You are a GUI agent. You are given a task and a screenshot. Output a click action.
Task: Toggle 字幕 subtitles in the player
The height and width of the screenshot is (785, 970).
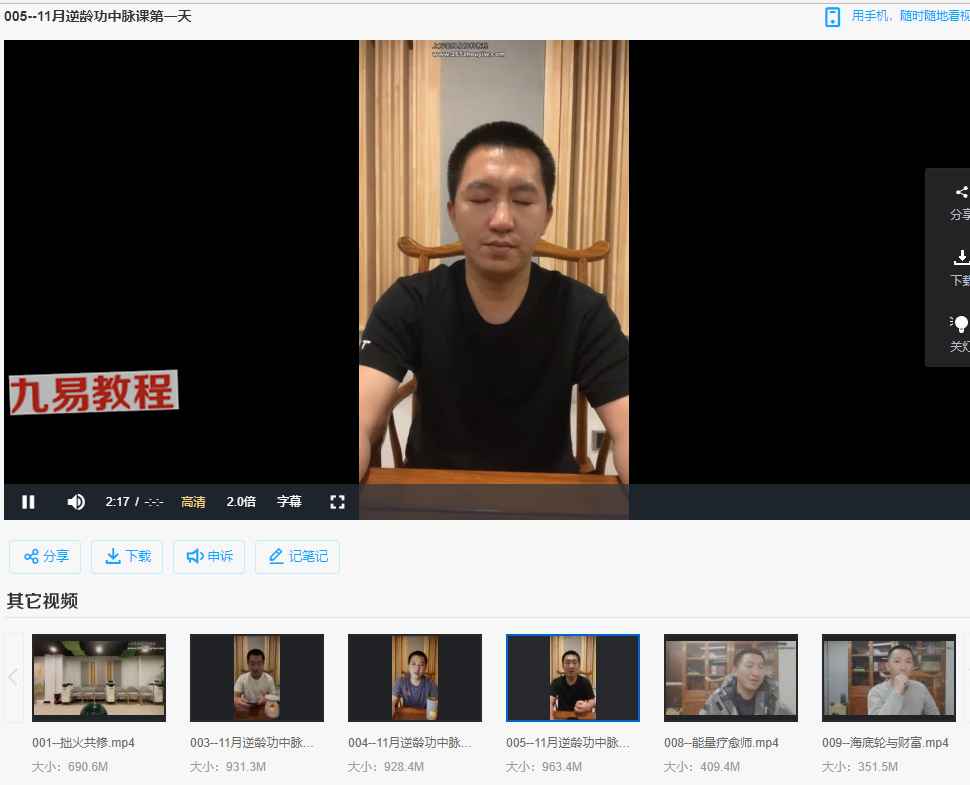(289, 502)
